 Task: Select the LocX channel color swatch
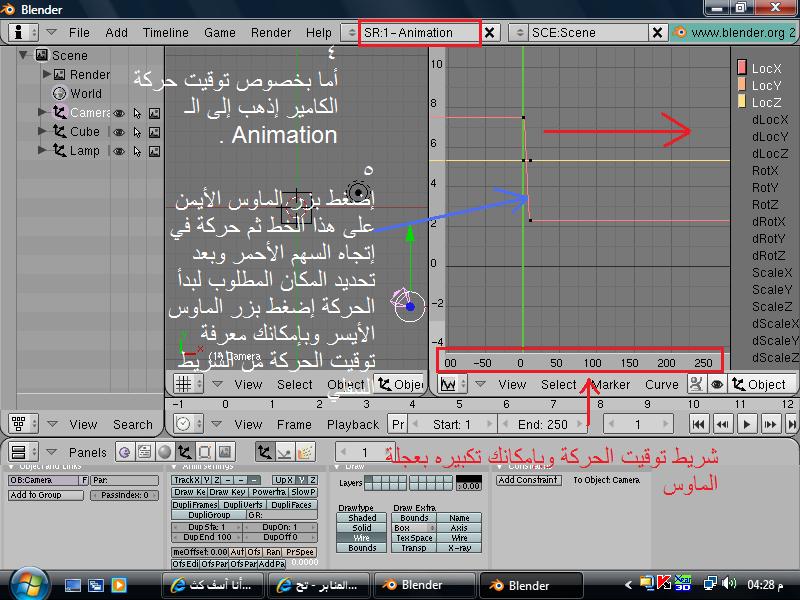(x=742, y=67)
